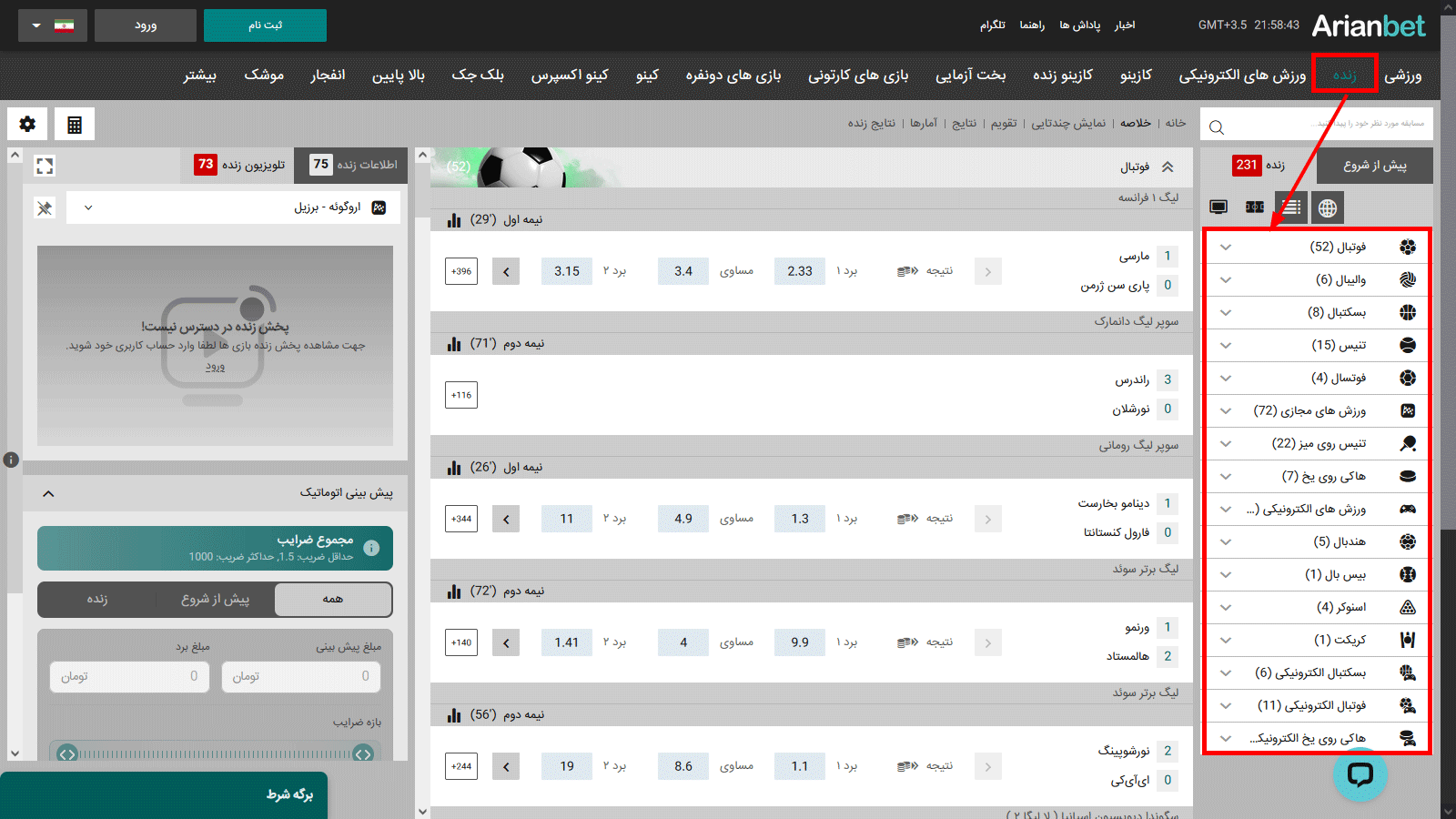The width and height of the screenshot is (1456, 819).
Task: Switch bet filter to 'پیش از شروع'
Action: tap(215, 599)
